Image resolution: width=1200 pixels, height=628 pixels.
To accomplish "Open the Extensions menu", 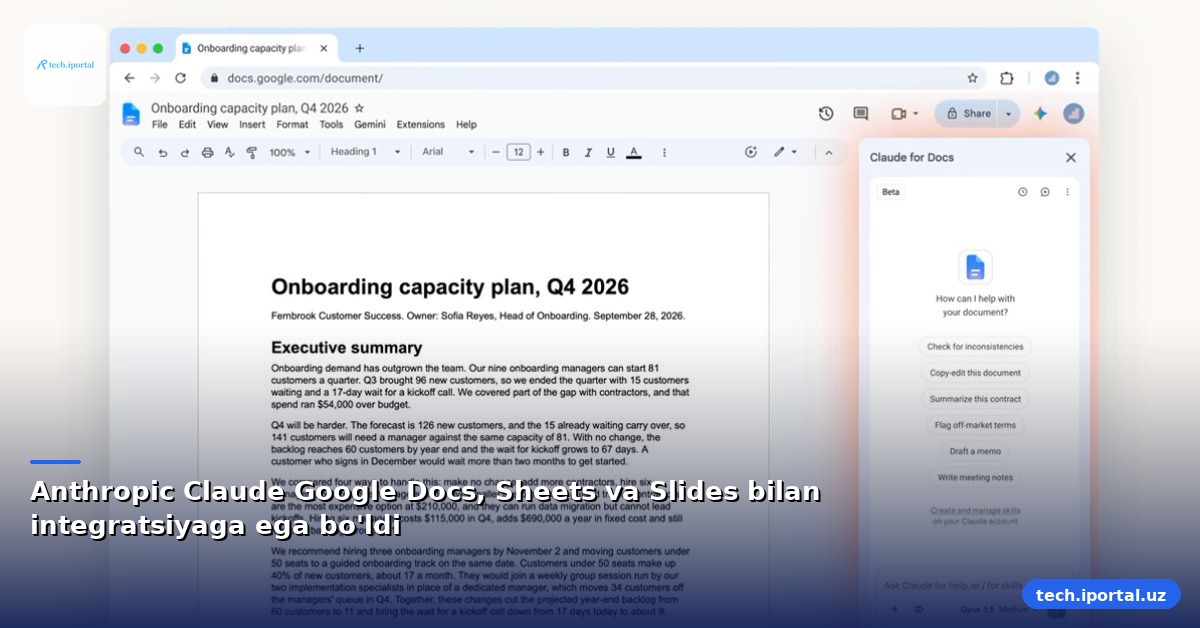I will point(420,125).
